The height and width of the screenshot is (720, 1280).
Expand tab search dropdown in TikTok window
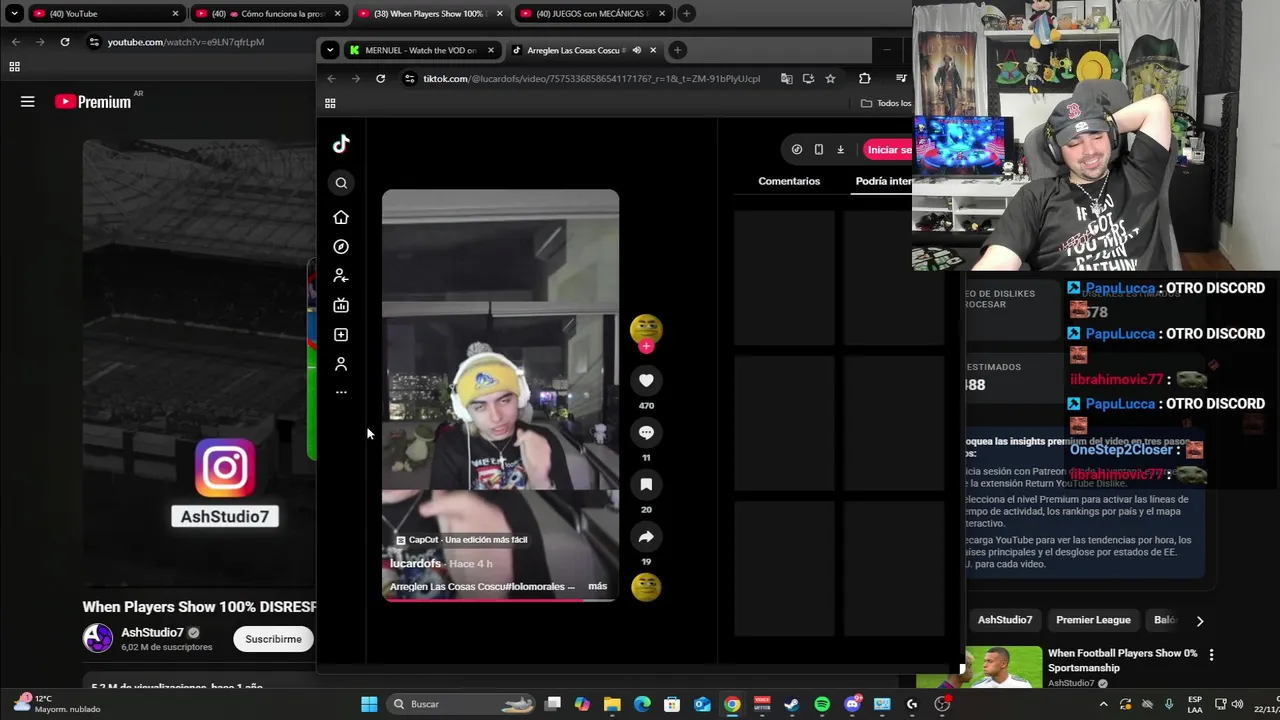330,50
